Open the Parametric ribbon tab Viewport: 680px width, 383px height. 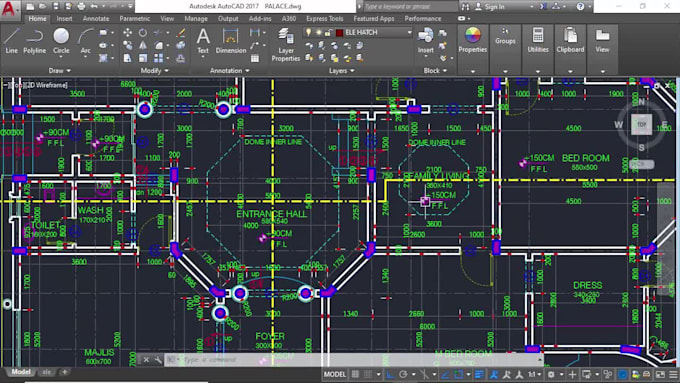134,19
